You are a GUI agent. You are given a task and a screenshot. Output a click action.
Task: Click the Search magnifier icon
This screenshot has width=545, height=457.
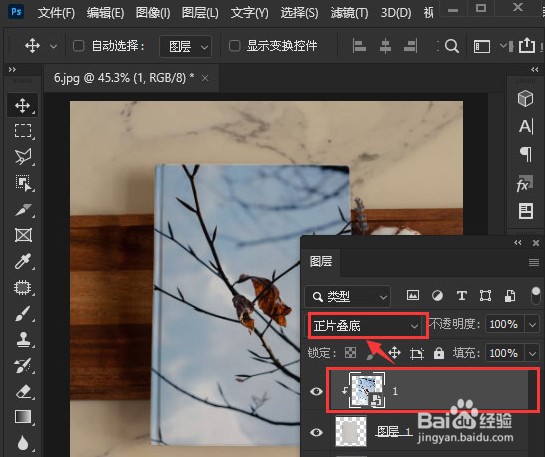click(452, 46)
